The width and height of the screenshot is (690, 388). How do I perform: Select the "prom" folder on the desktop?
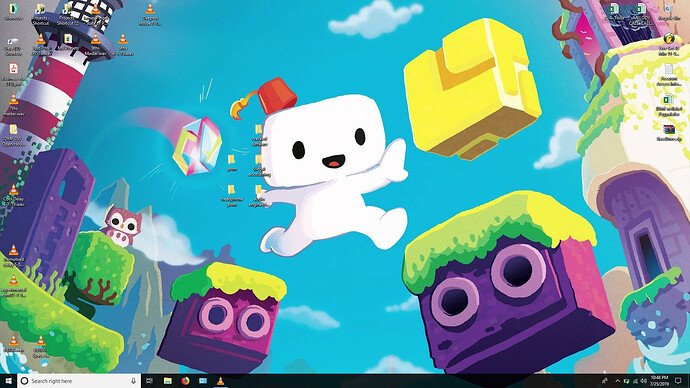pos(231,162)
